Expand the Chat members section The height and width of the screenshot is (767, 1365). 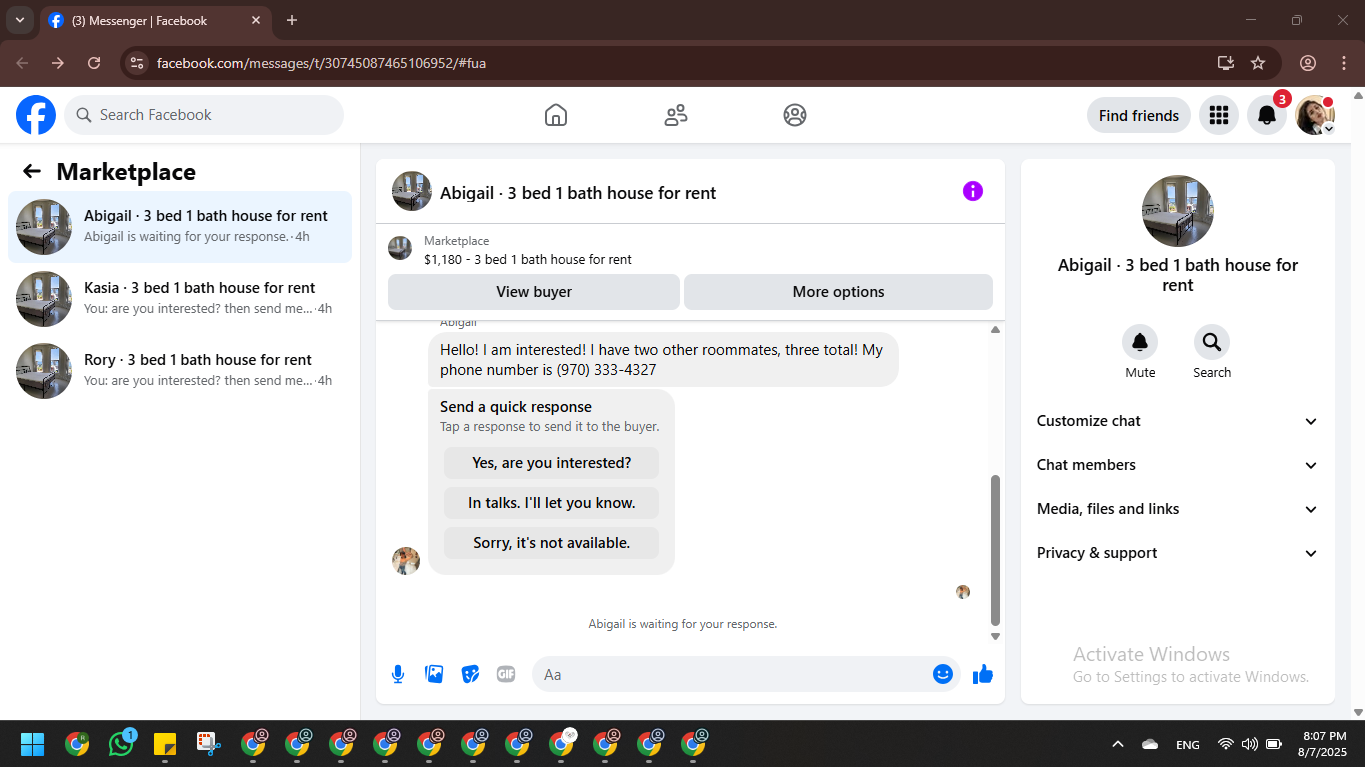(1178, 465)
